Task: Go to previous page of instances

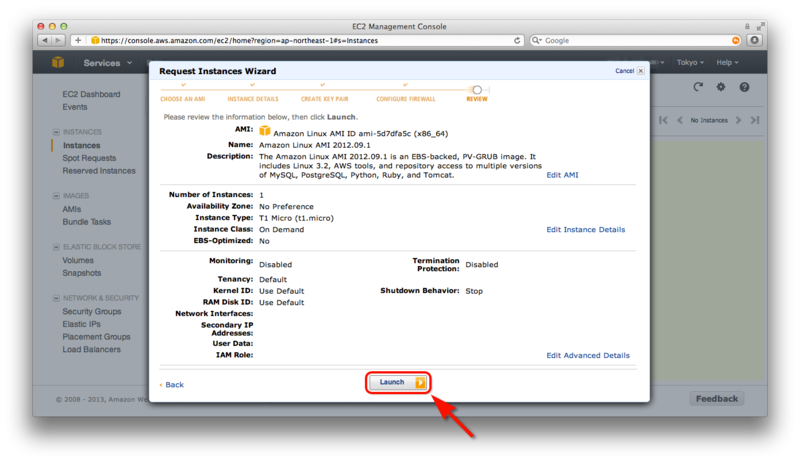Action: [680, 120]
